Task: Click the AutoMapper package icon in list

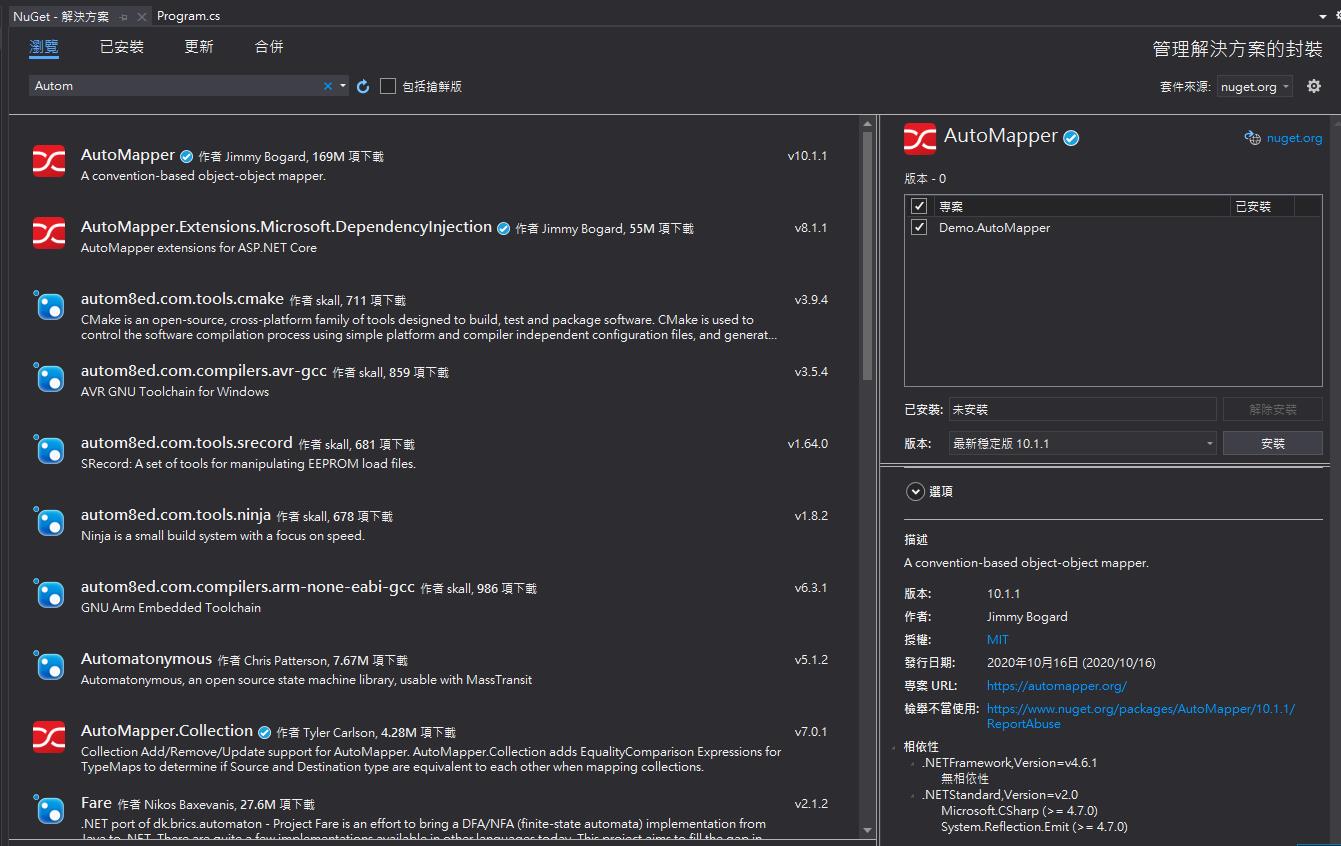Action: point(49,161)
